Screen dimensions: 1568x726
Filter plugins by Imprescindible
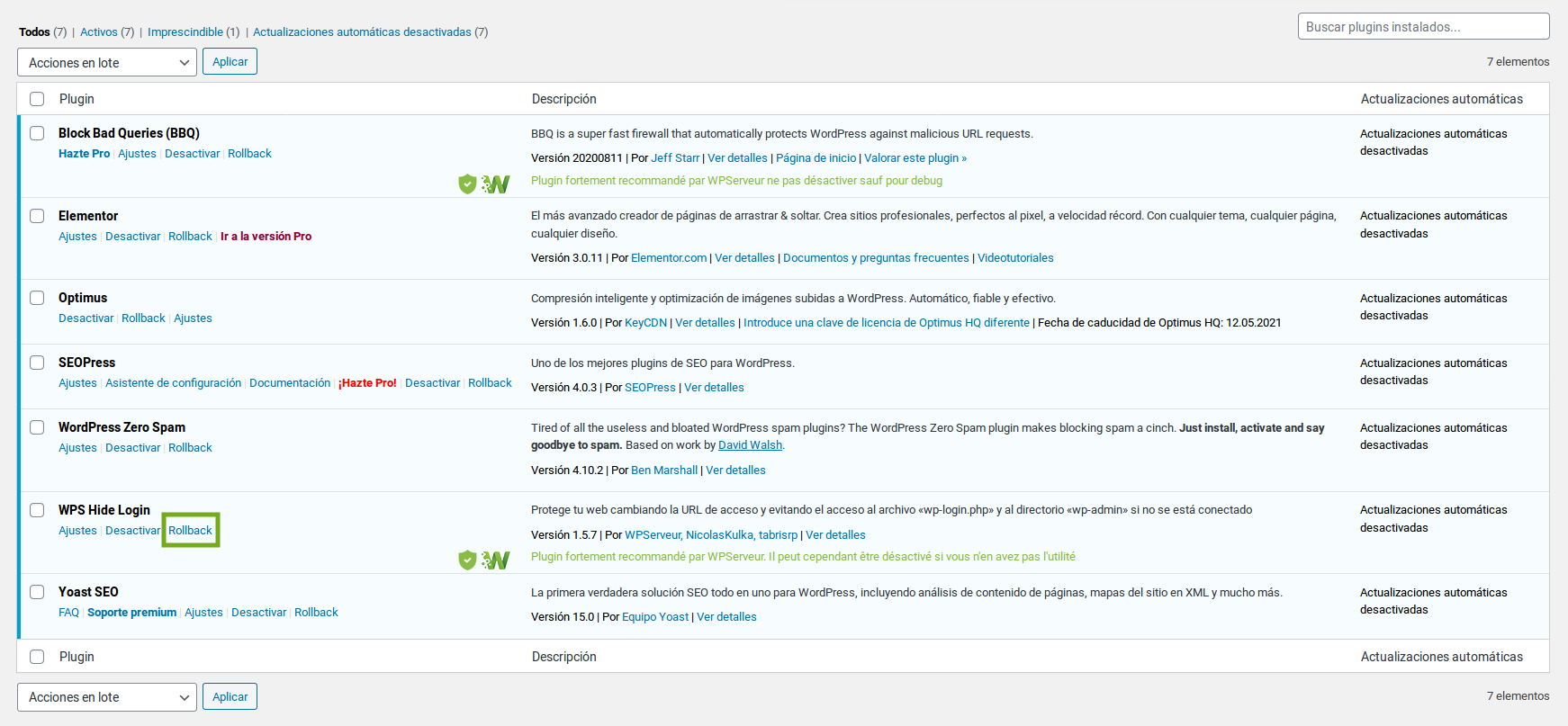(x=185, y=31)
